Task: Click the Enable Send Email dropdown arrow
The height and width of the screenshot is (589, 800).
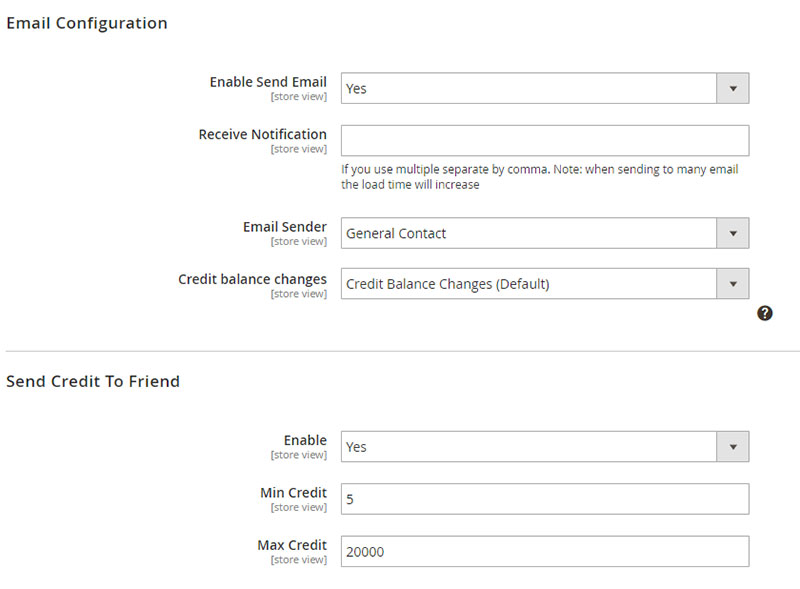Action: coord(733,88)
